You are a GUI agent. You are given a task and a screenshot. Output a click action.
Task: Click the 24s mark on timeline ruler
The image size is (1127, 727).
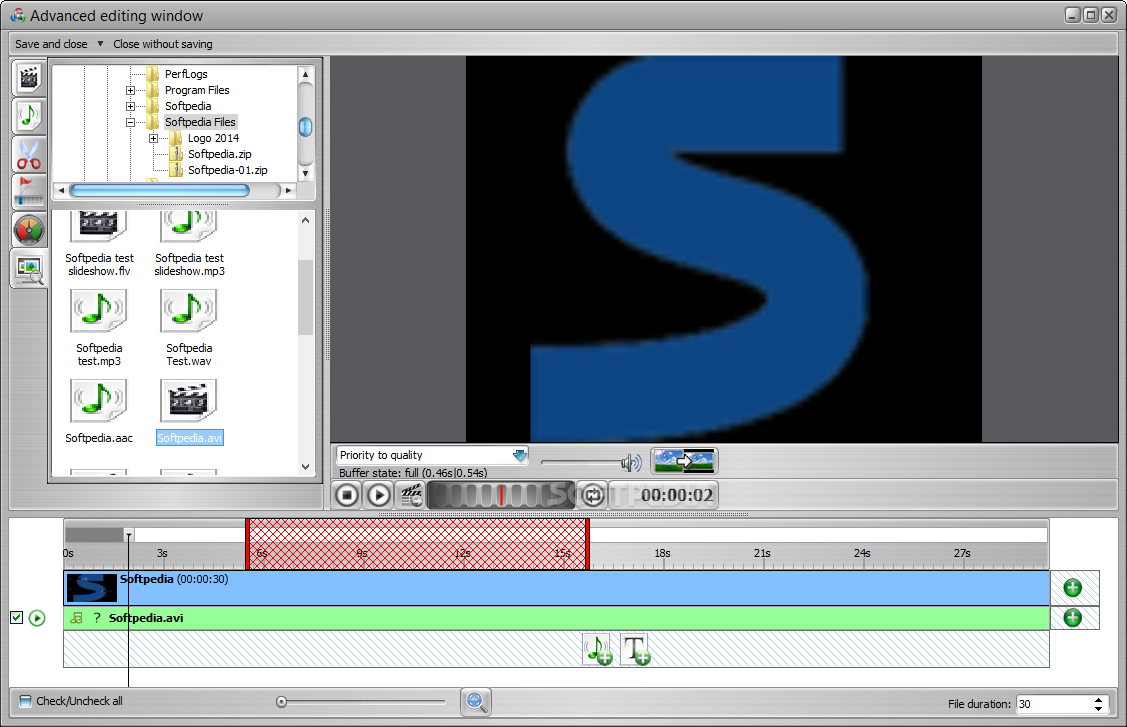click(862, 553)
